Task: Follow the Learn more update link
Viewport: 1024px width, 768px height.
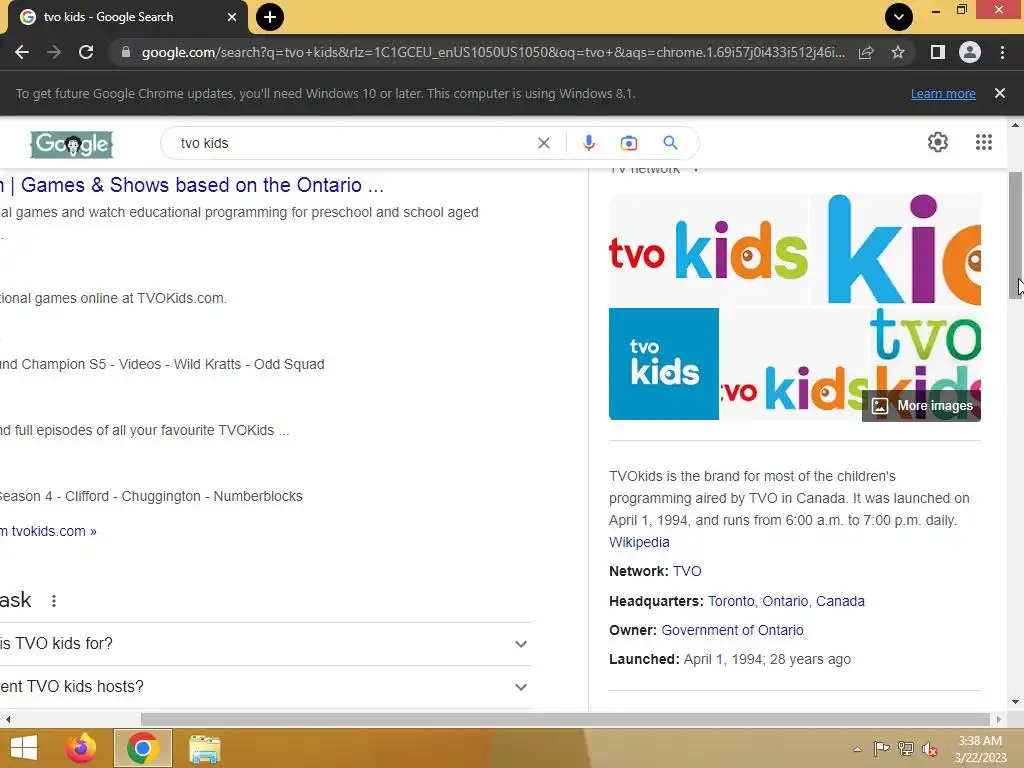Action: [943, 93]
